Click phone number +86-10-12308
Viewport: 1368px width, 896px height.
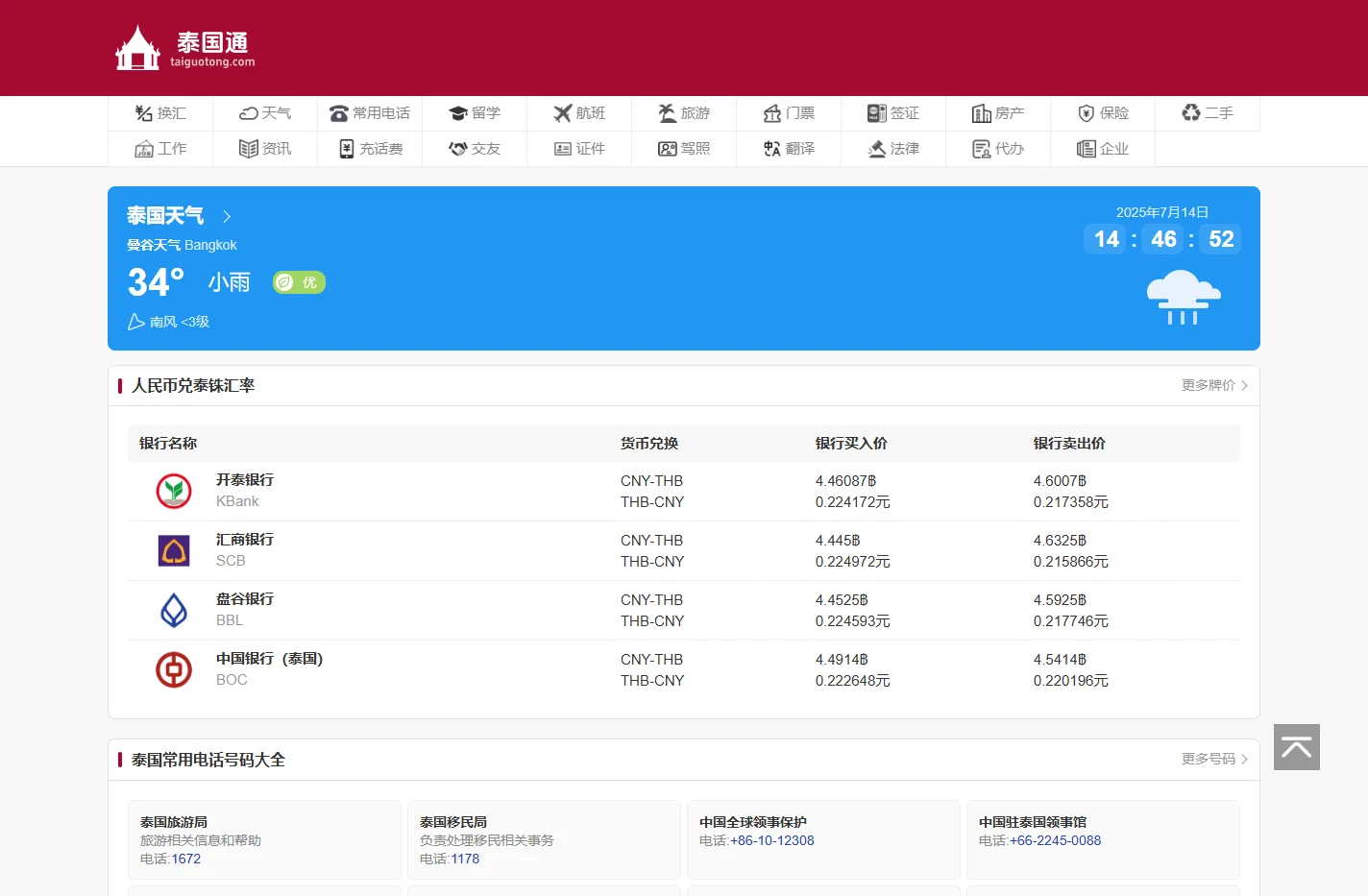pyautogui.click(x=772, y=840)
